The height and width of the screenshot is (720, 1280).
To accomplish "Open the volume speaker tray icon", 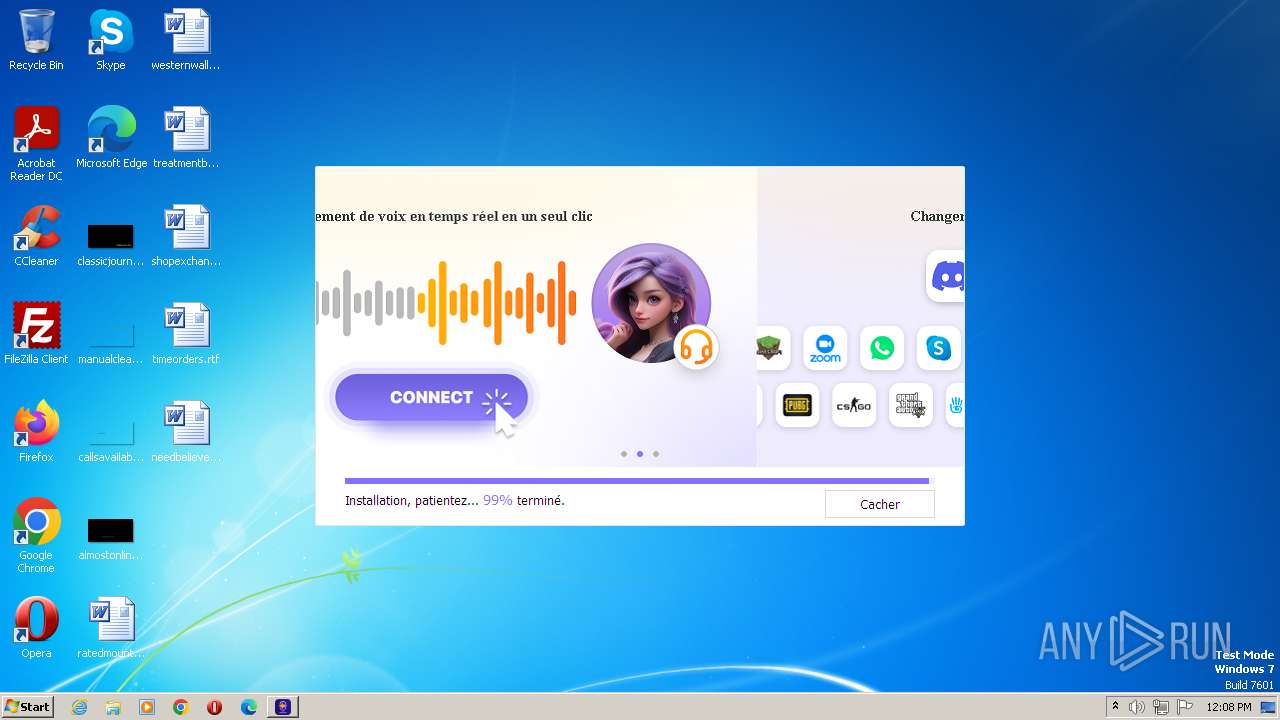I will coord(1137,707).
